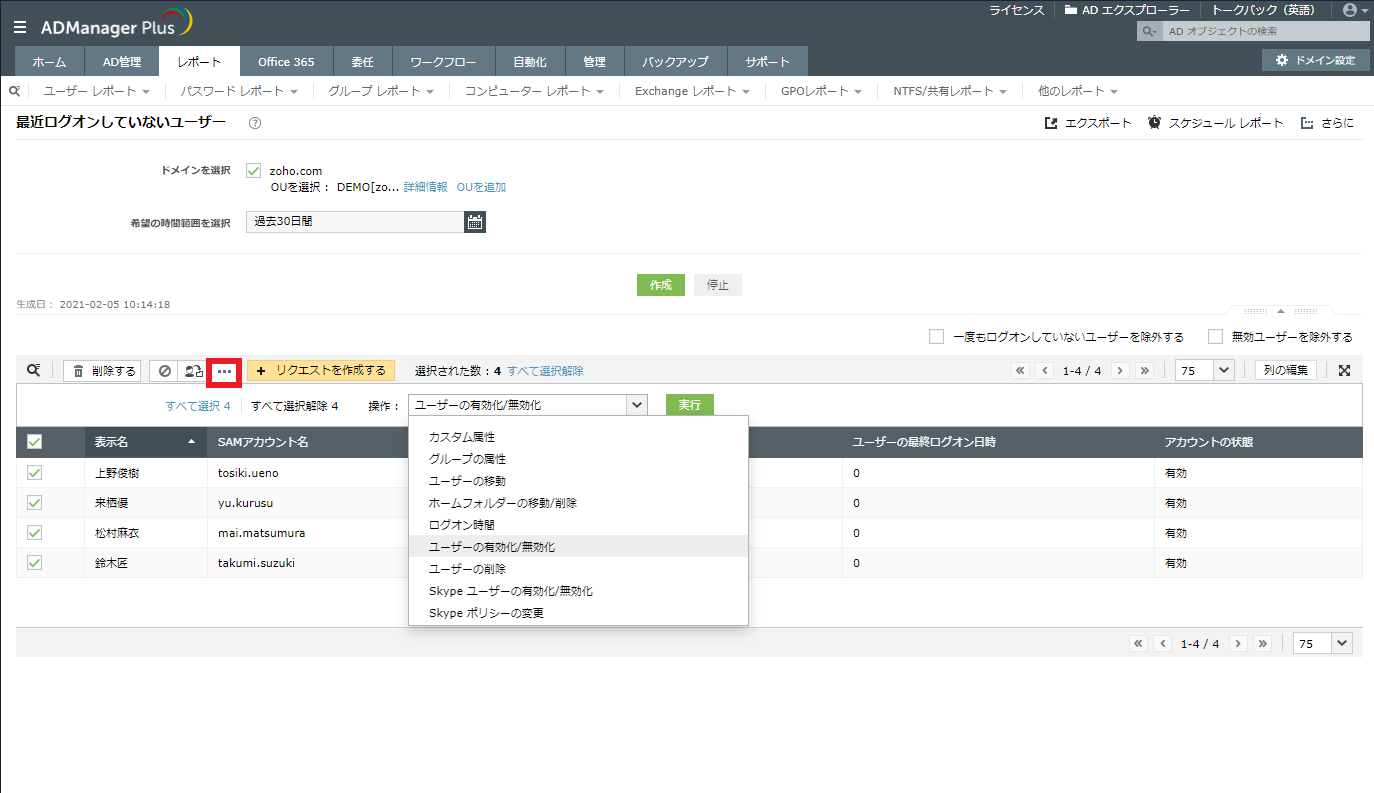Expand the GPOレポート dropdown
This screenshot has height=793, width=1374.
pyautogui.click(x=821, y=91)
